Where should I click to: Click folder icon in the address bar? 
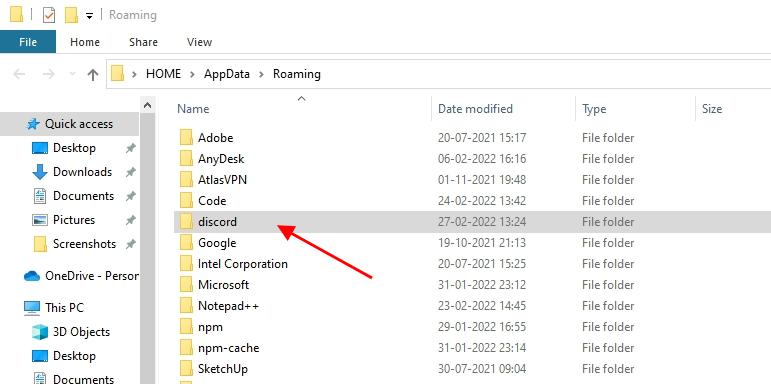(117, 74)
